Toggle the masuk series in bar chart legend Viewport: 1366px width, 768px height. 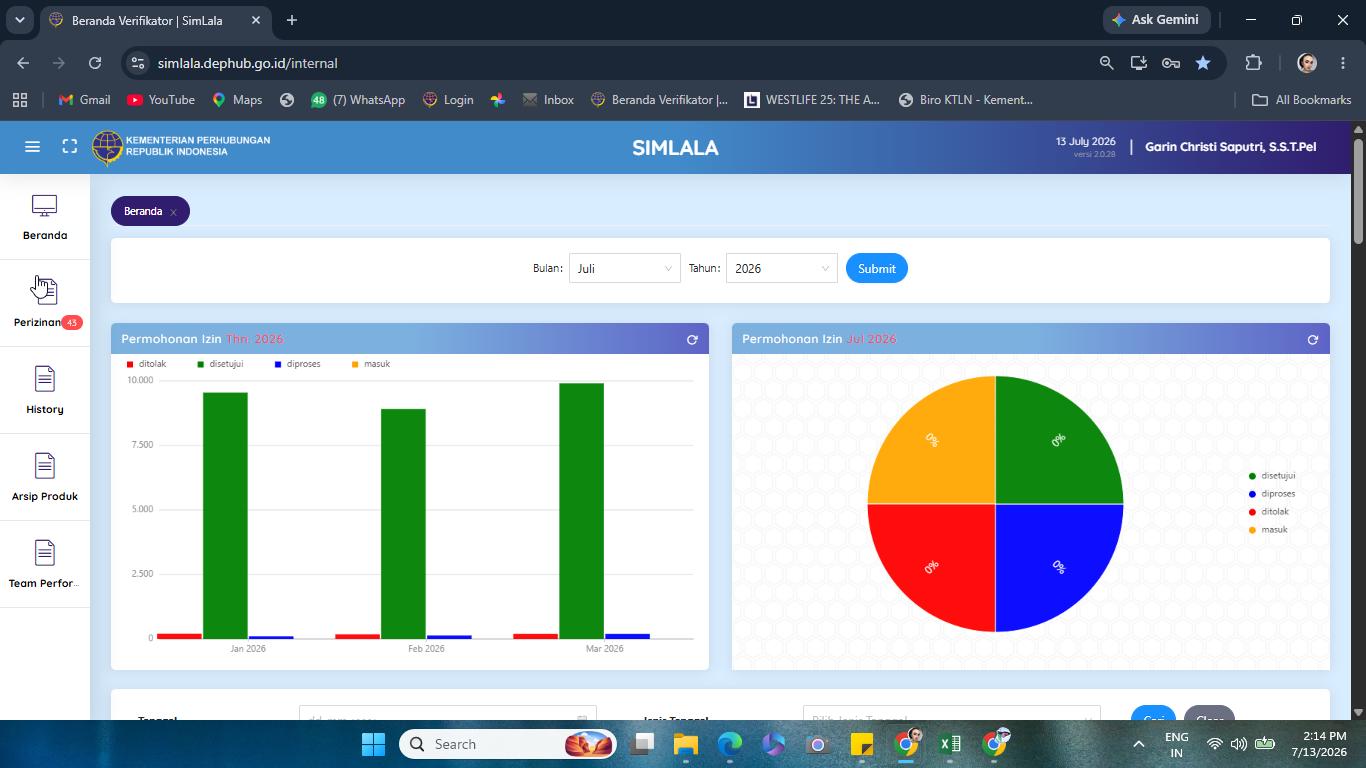click(x=370, y=364)
